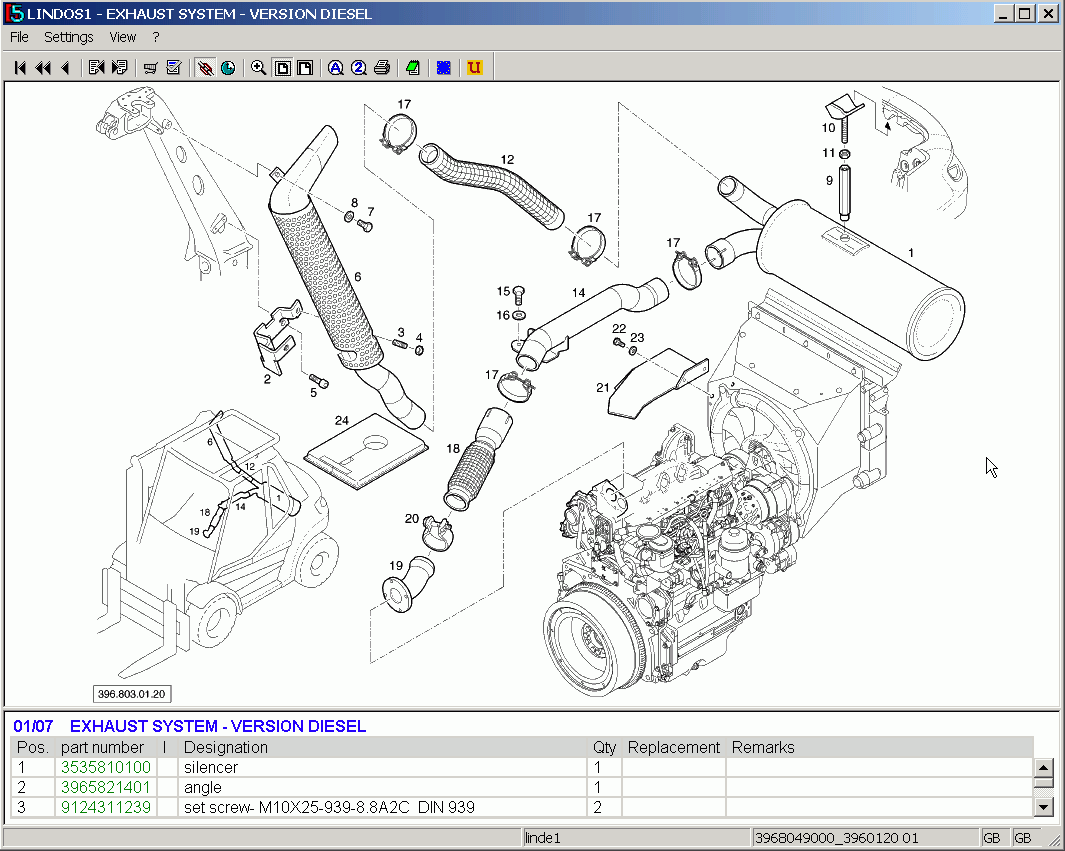Open the green notebook icon
This screenshot has width=1065, height=851.
[x=413, y=68]
